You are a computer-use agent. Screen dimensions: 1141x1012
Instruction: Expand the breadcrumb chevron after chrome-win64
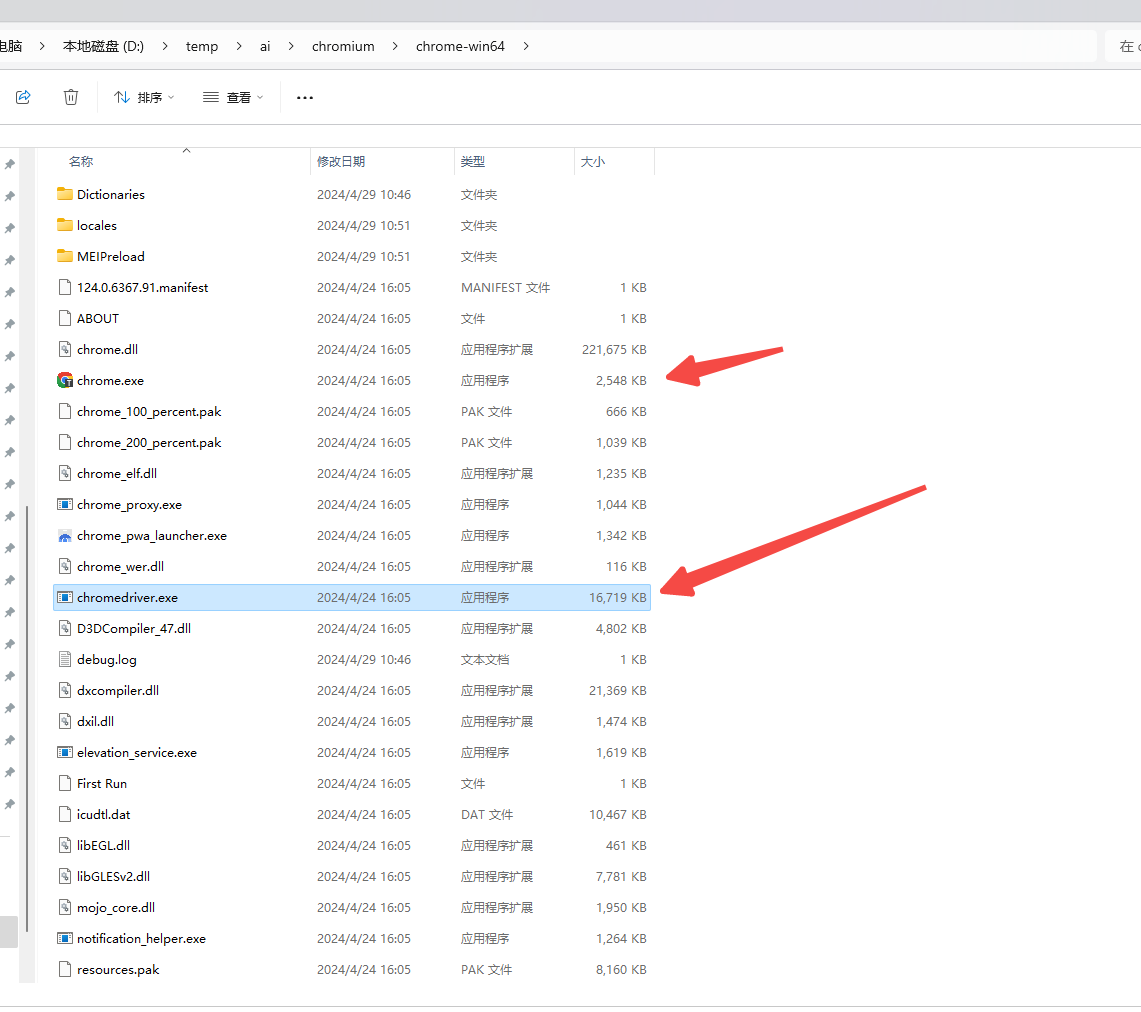point(525,46)
